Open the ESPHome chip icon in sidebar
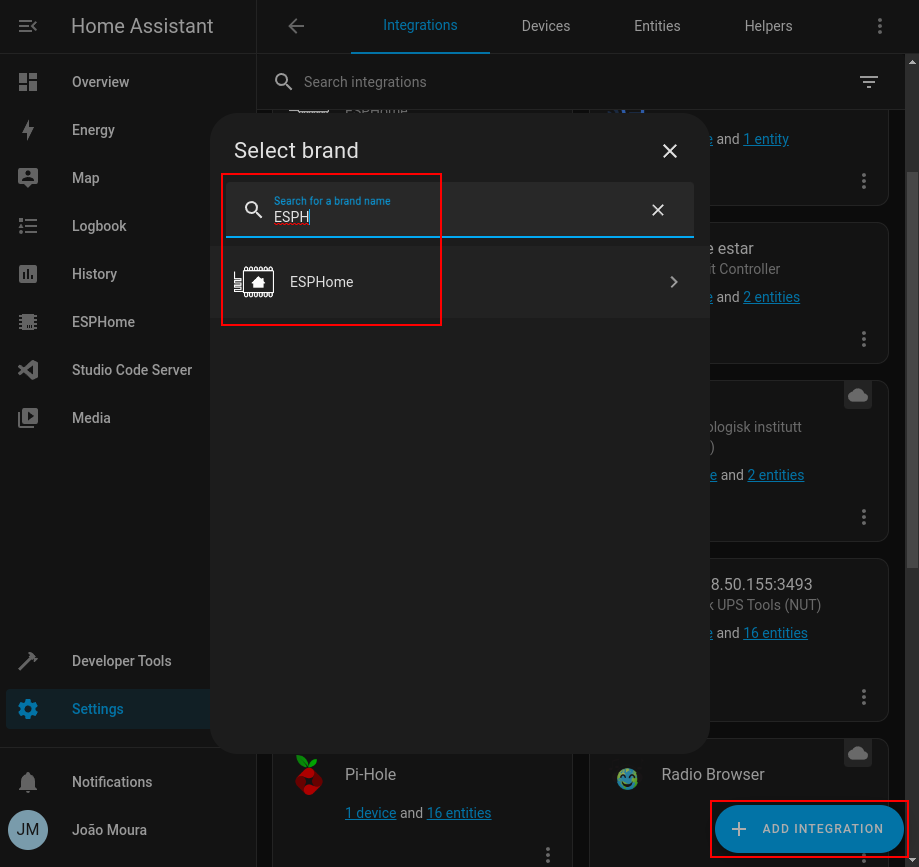Image resolution: width=919 pixels, height=867 pixels. pyautogui.click(x=28, y=322)
